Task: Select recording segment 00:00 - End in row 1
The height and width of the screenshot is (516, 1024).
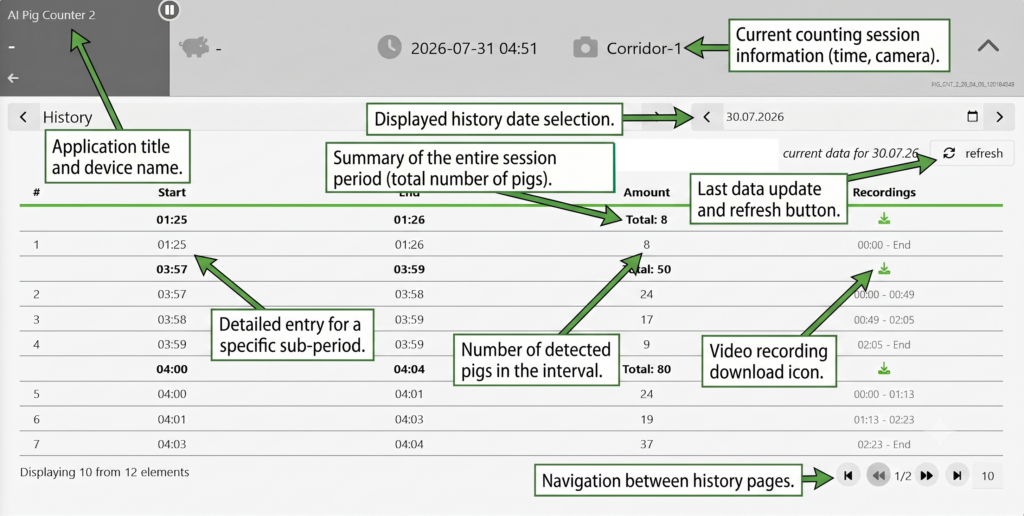Action: [884, 244]
